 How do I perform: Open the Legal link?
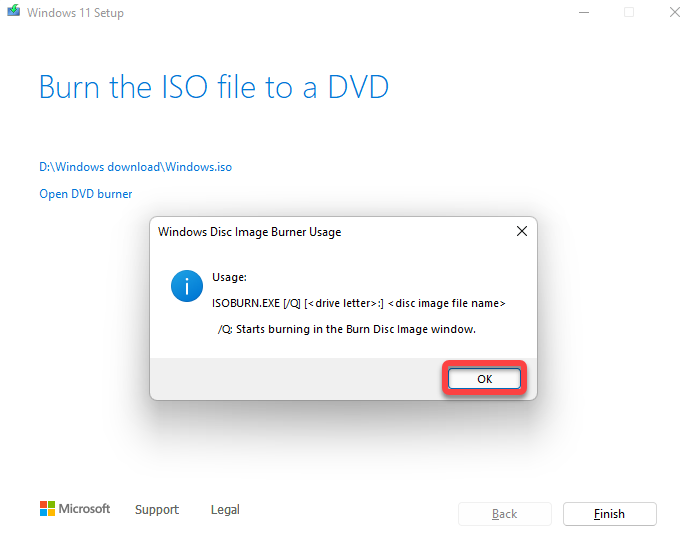tap(225, 510)
